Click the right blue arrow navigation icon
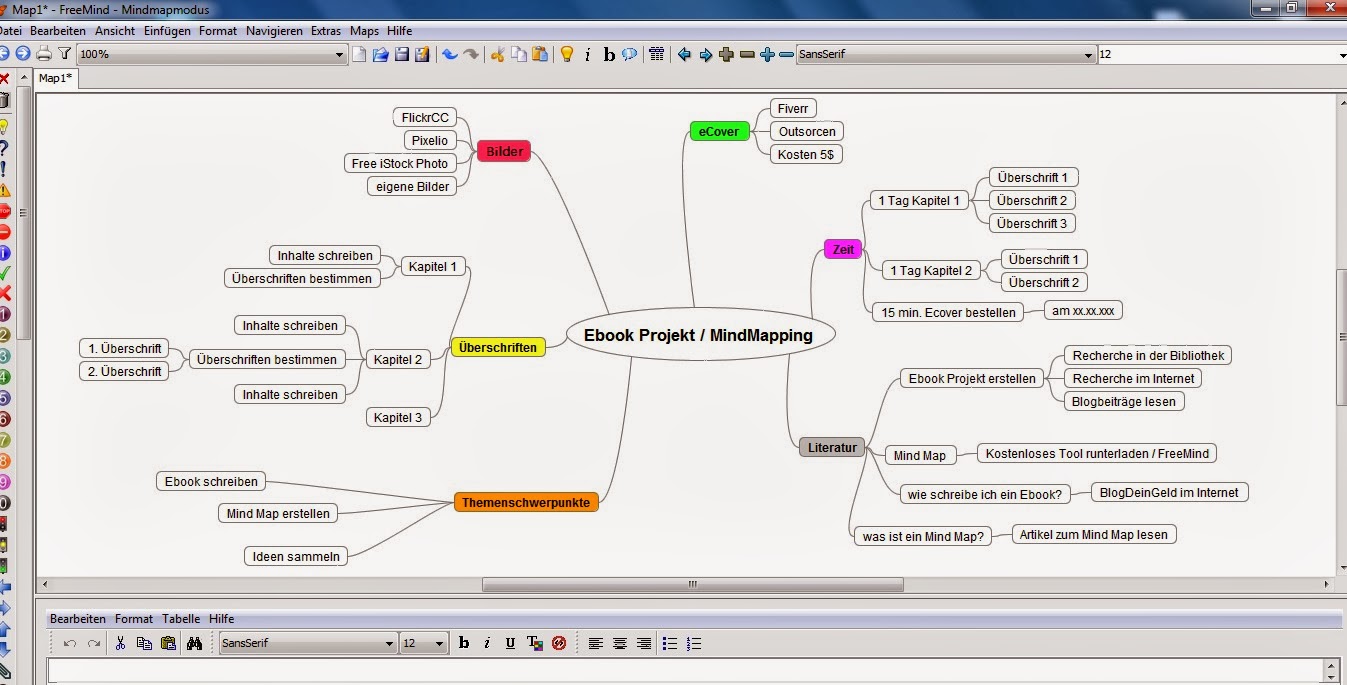 click(705, 54)
